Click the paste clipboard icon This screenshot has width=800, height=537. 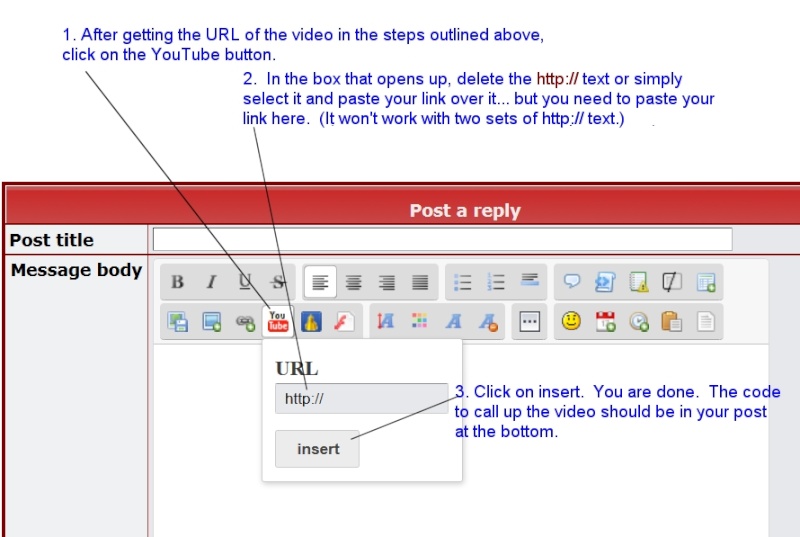671,322
